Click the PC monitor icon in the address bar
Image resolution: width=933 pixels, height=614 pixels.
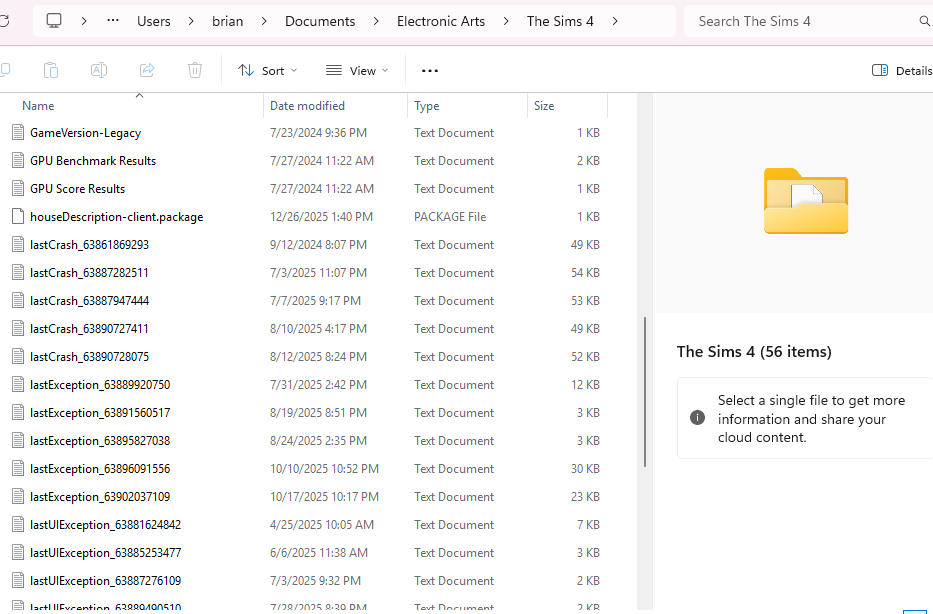(x=54, y=21)
